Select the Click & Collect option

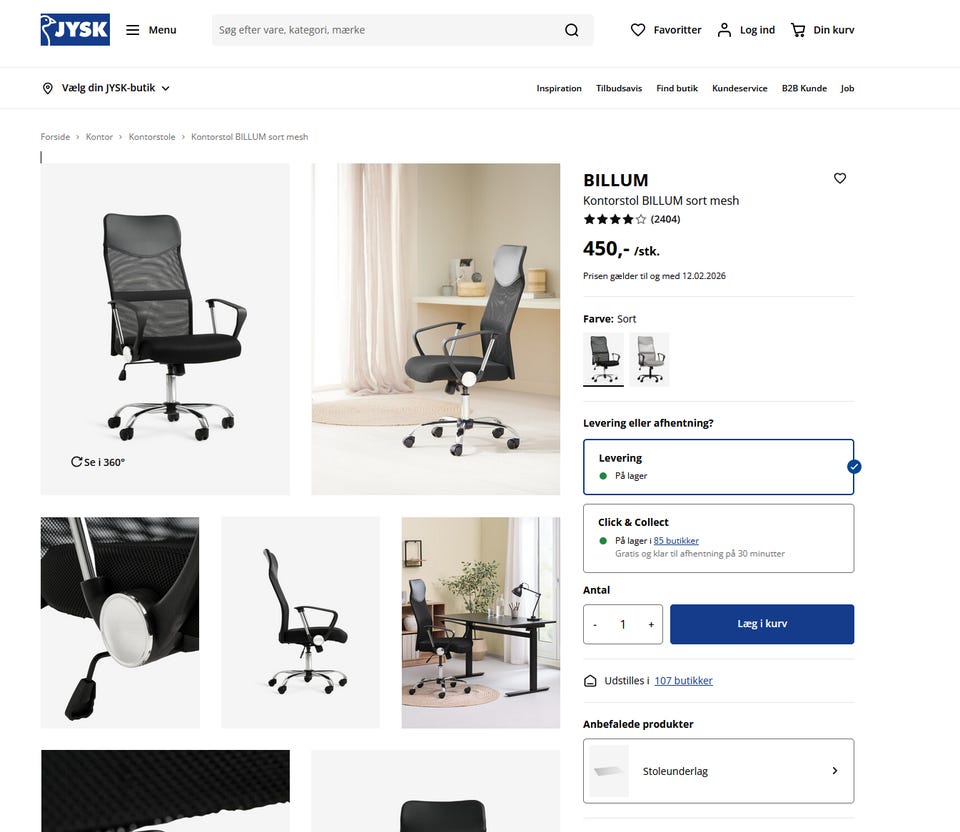718,538
